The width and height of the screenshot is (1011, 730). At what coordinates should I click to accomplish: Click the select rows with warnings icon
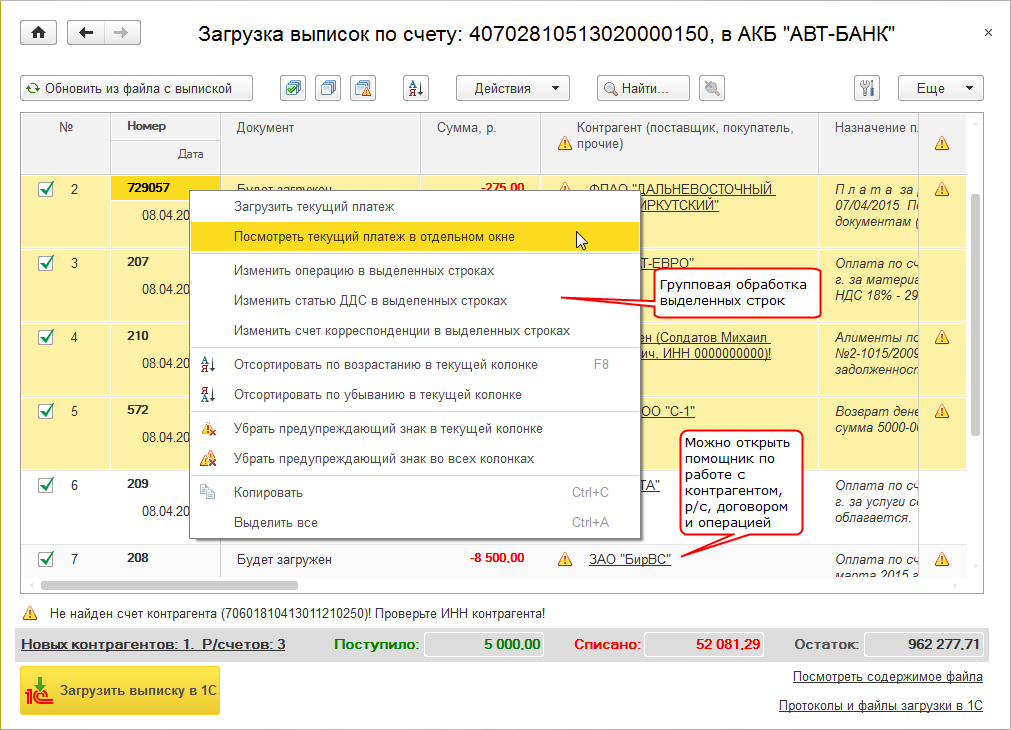[363, 88]
